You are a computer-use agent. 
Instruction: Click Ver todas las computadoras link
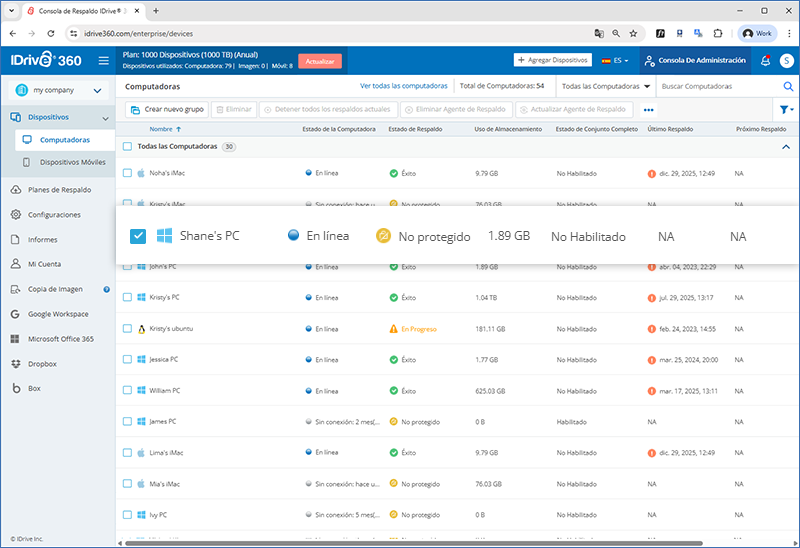403,87
